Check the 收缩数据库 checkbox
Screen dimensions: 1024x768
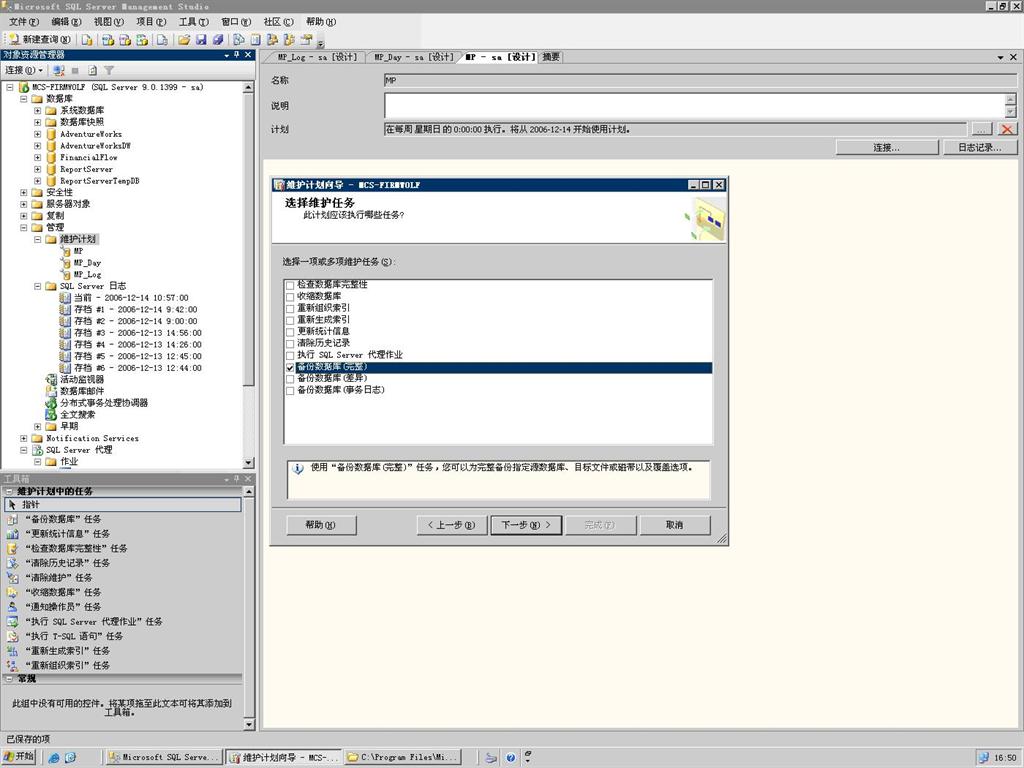(290, 297)
